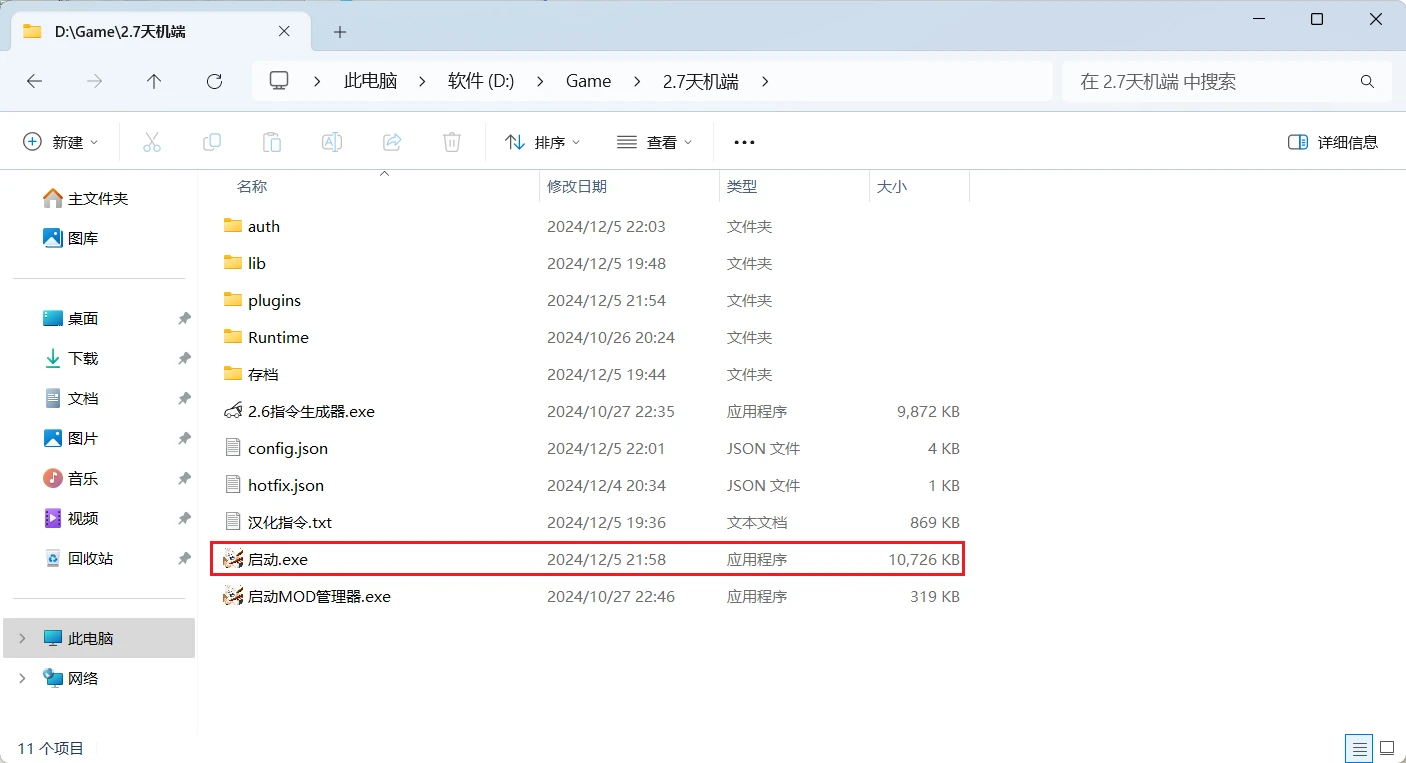This screenshot has height=763, width=1406.
Task: Open the 查看 view dropdown
Action: click(655, 141)
